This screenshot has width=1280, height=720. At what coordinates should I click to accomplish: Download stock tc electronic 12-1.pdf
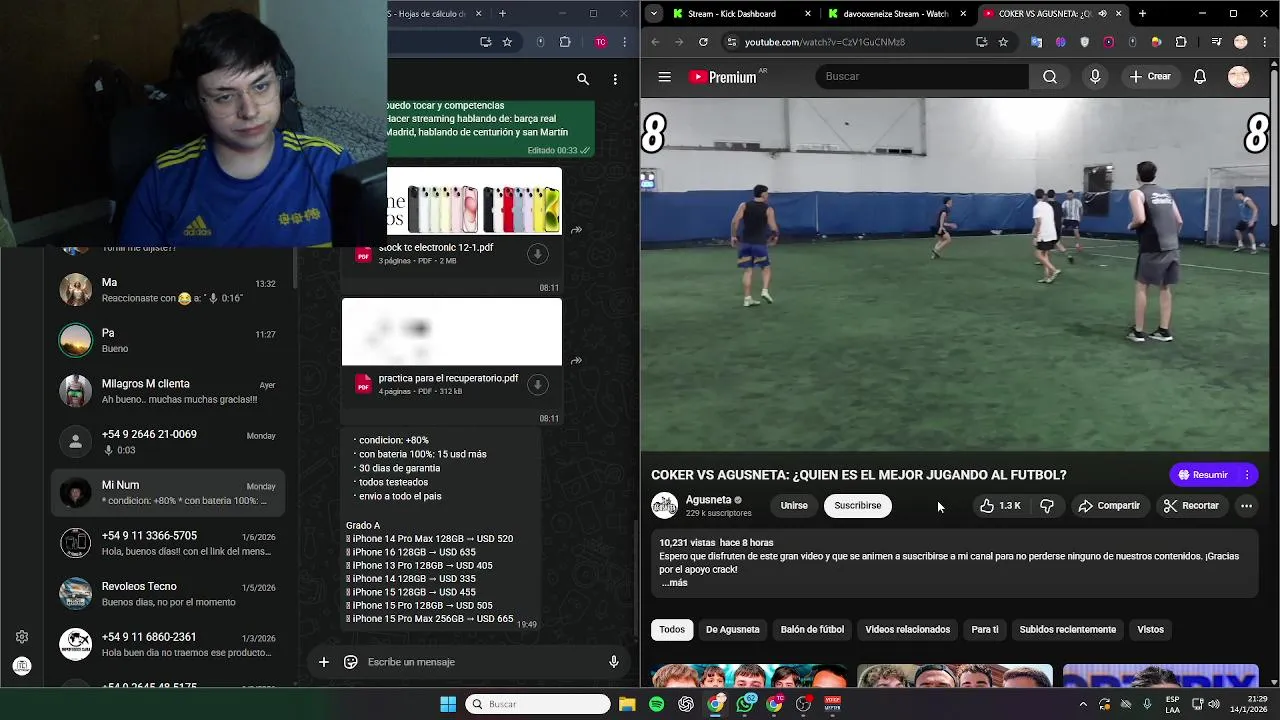coord(537,254)
